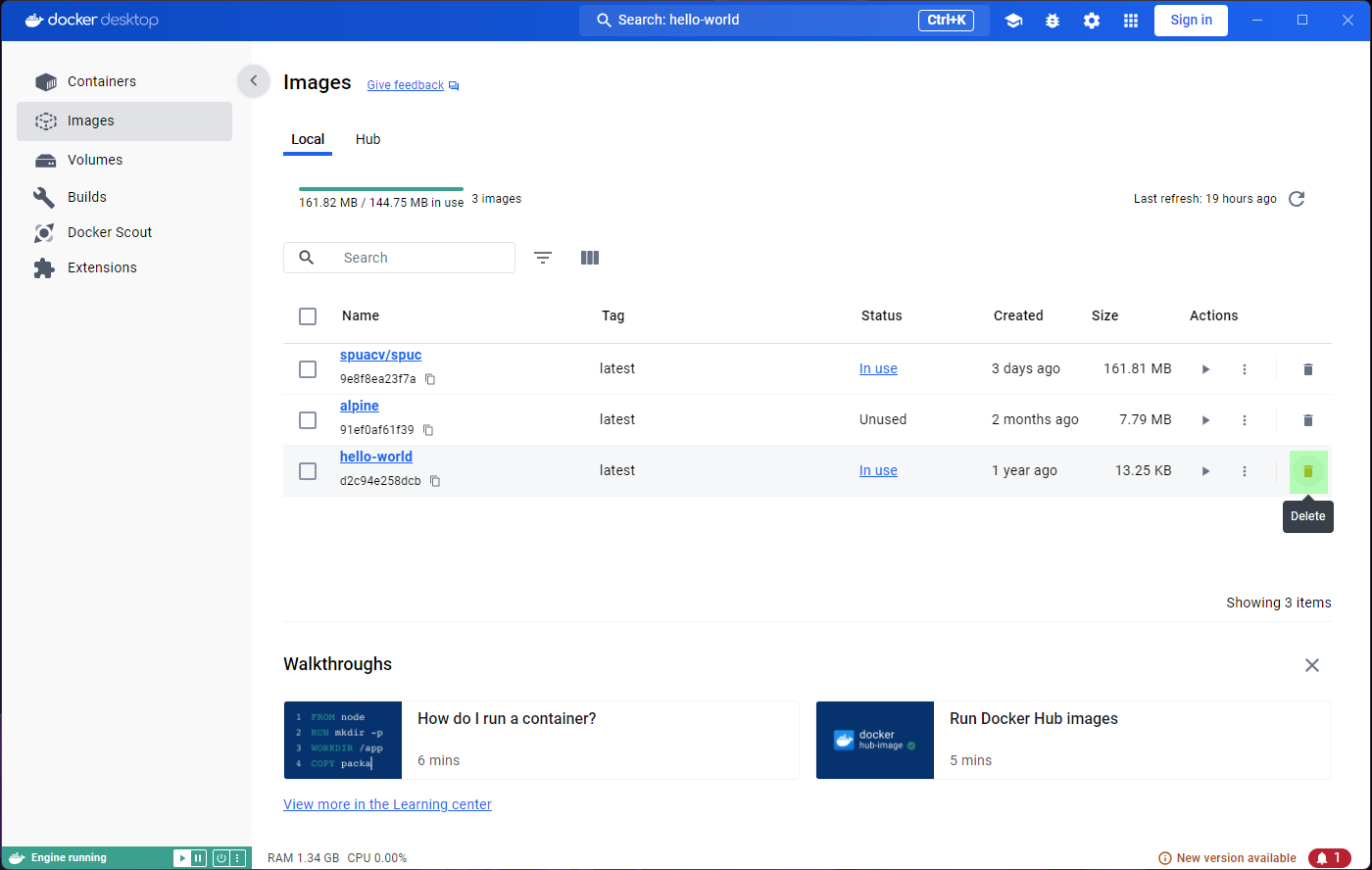Open more actions for alpine
The width and height of the screenshot is (1372, 870).
point(1245,420)
